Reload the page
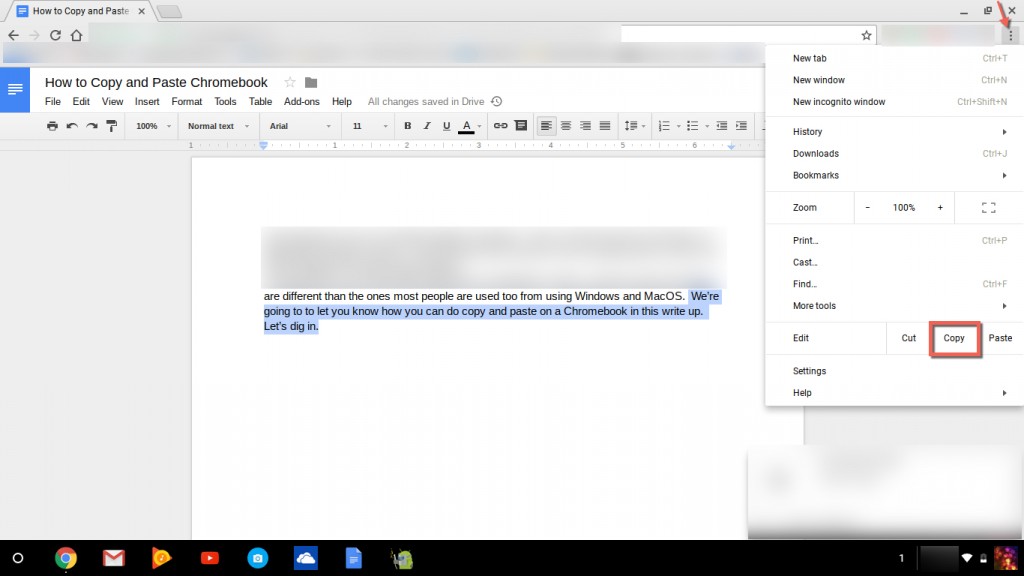Image resolution: width=1024 pixels, height=576 pixels. point(56,35)
